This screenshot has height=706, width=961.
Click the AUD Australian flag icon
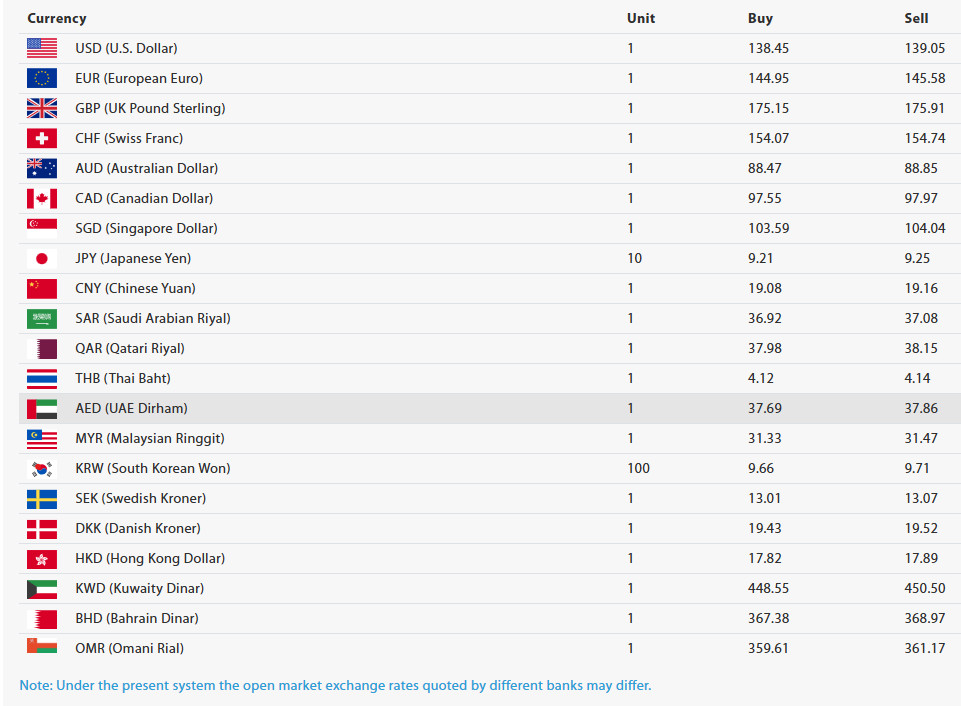(41, 168)
